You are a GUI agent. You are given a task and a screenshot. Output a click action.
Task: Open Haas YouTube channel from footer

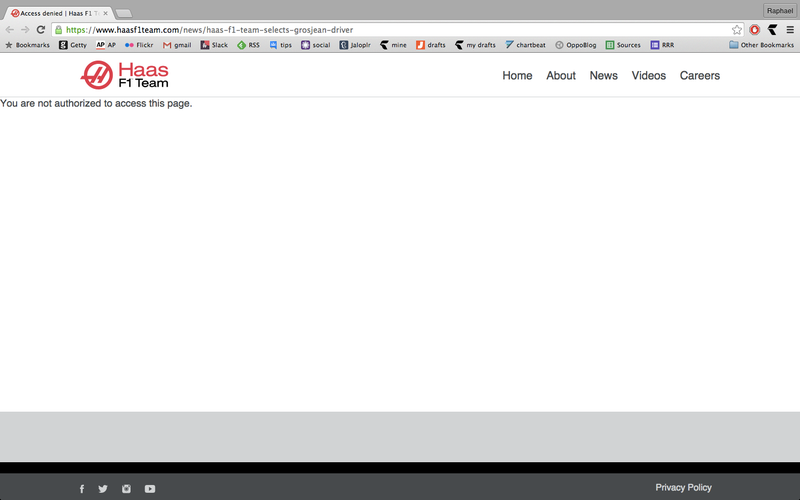click(x=149, y=489)
